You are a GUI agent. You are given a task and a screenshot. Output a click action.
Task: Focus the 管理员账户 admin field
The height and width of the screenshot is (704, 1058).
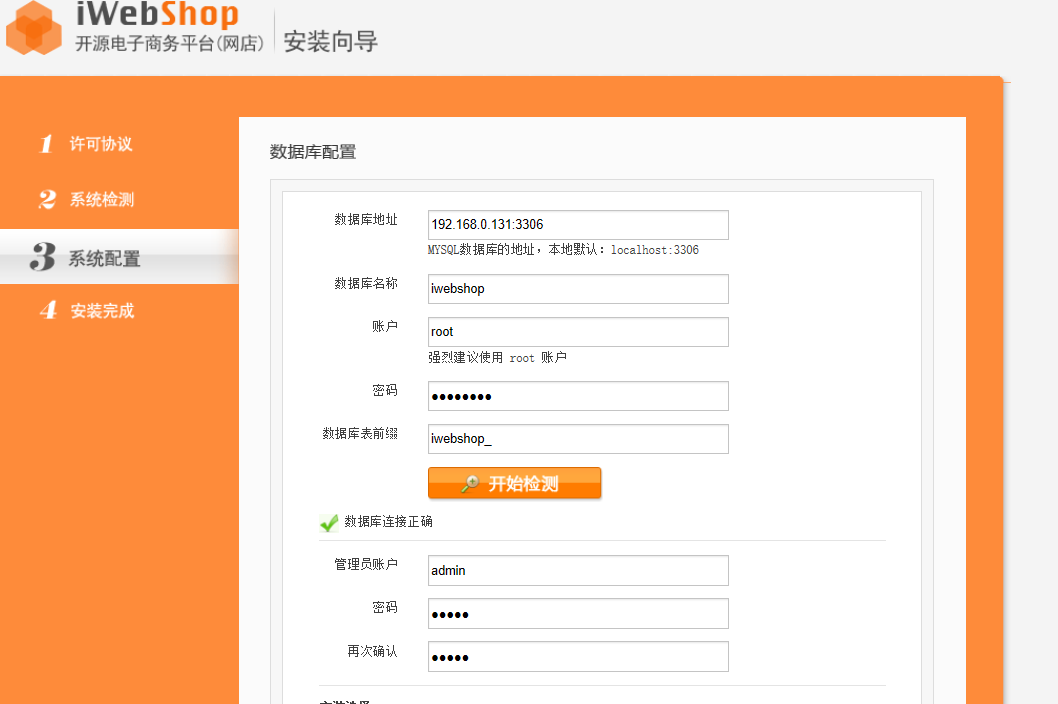click(x=578, y=570)
